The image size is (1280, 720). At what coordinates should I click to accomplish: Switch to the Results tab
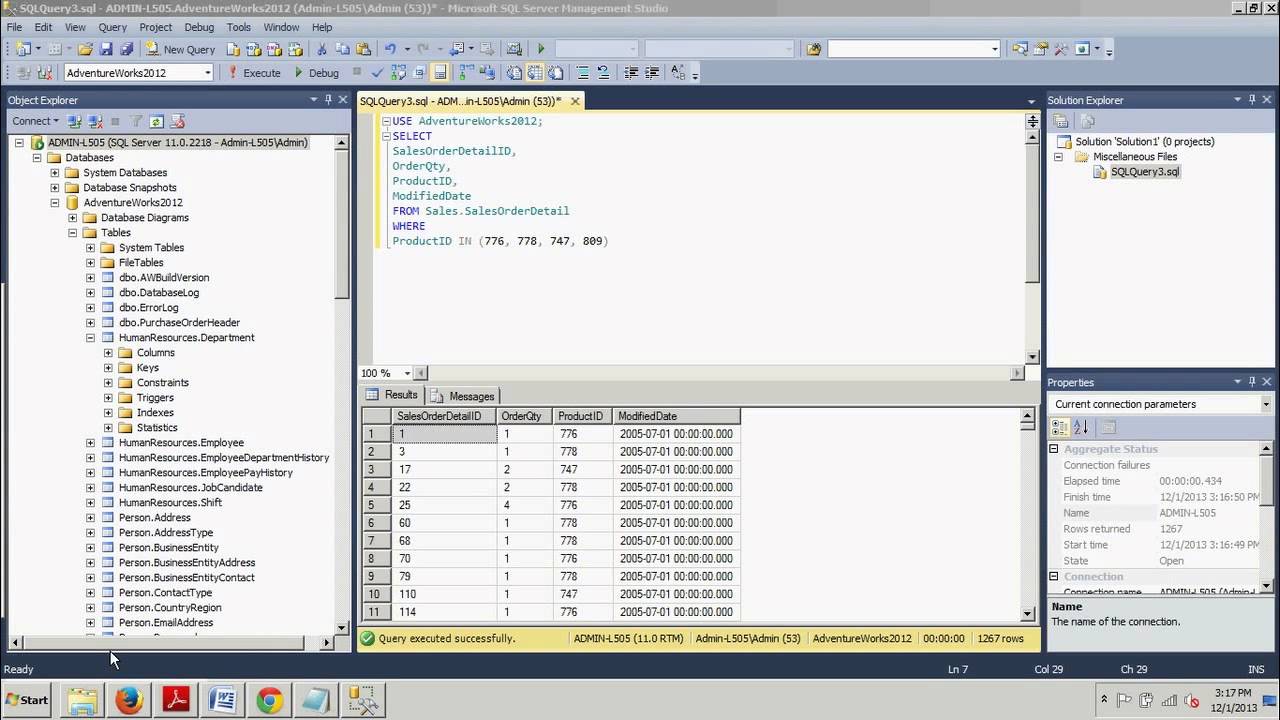click(392, 395)
